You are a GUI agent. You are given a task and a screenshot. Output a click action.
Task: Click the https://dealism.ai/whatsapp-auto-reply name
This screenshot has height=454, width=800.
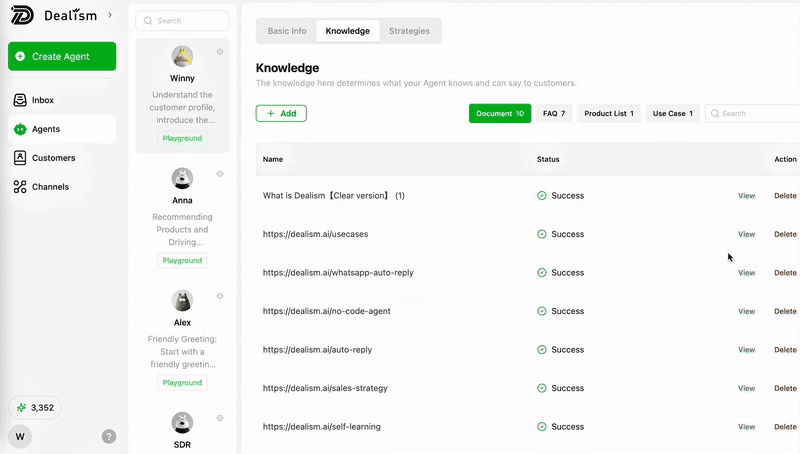[x=338, y=273]
